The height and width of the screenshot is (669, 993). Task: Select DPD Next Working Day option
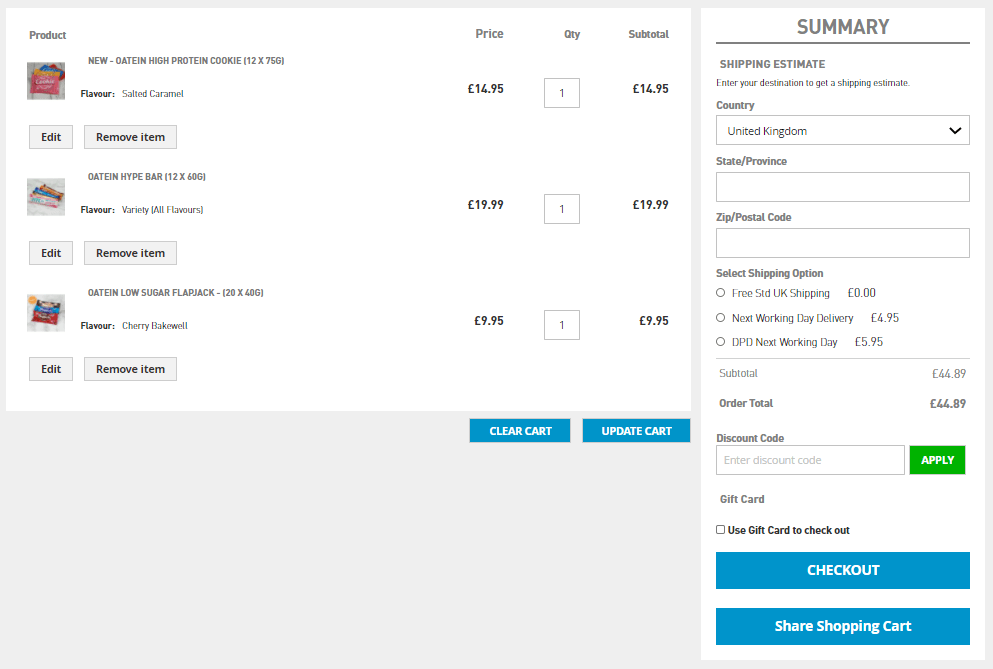(721, 342)
